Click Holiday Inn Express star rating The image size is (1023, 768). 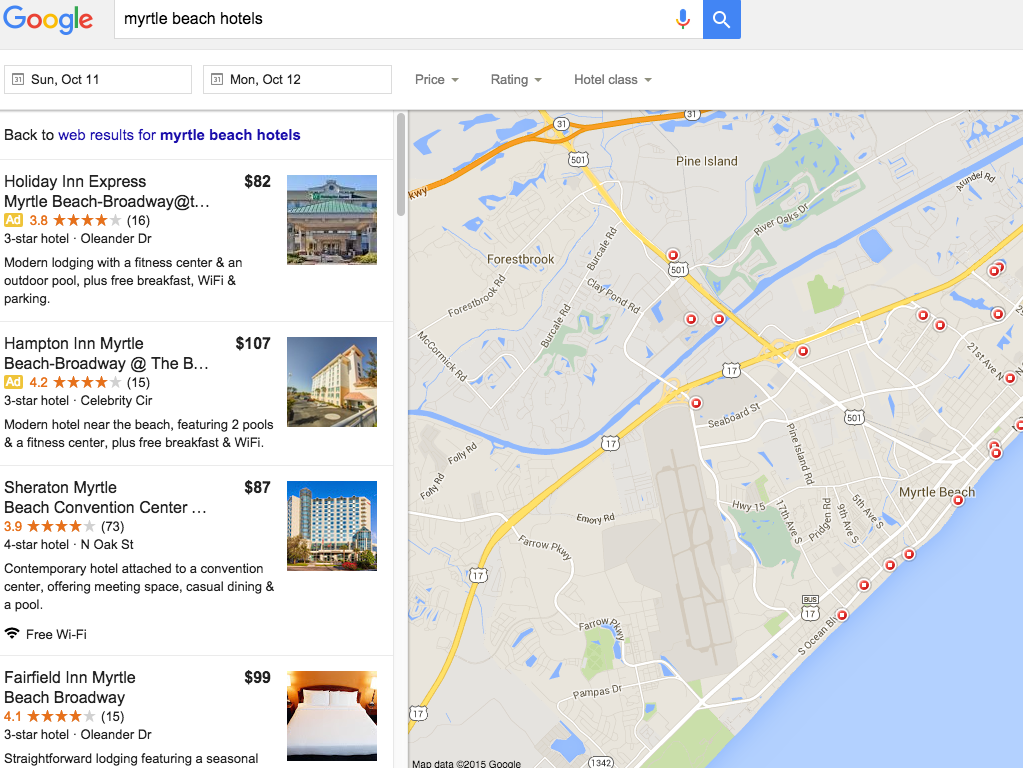[87, 221]
